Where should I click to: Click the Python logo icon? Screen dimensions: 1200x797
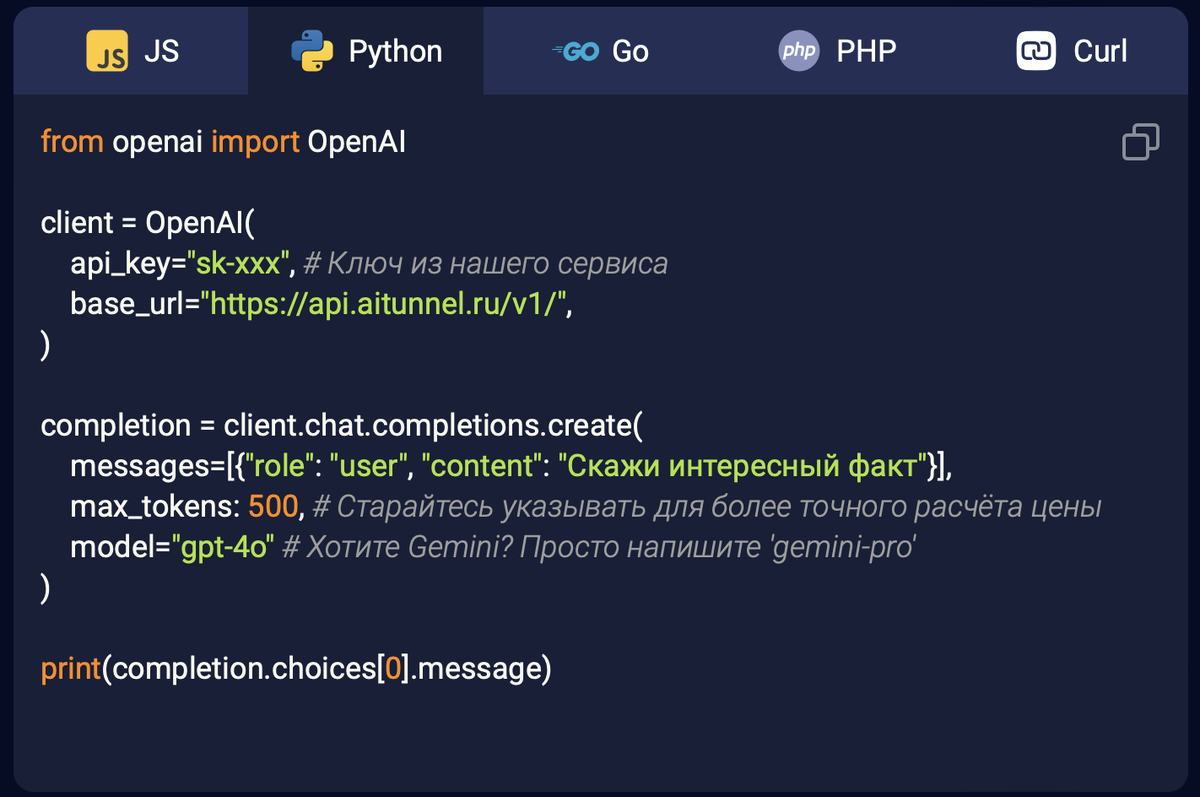(x=310, y=50)
